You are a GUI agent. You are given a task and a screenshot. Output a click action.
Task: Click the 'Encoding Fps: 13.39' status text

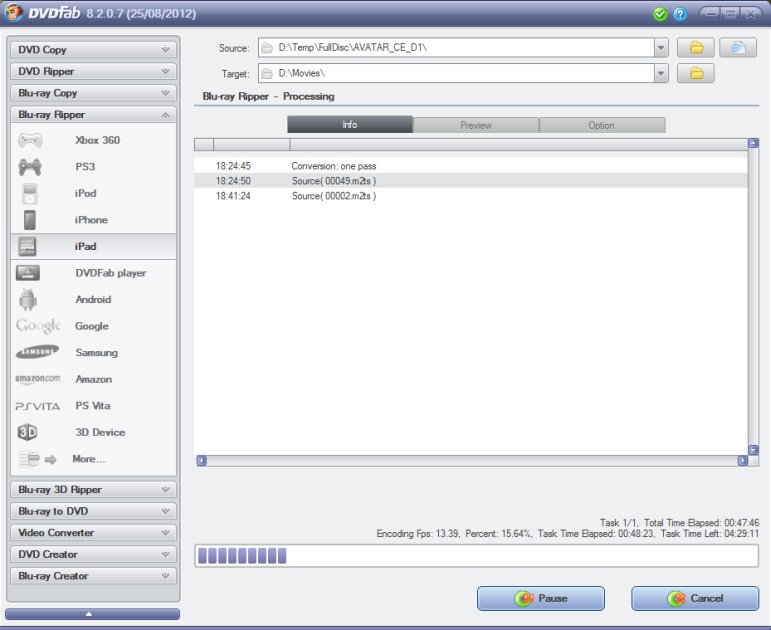(417, 534)
